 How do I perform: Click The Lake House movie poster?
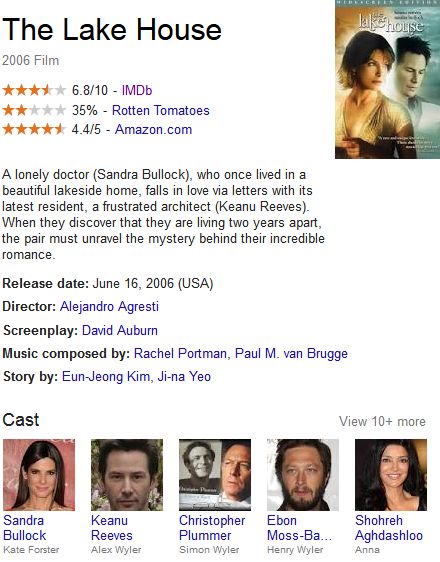point(387,79)
